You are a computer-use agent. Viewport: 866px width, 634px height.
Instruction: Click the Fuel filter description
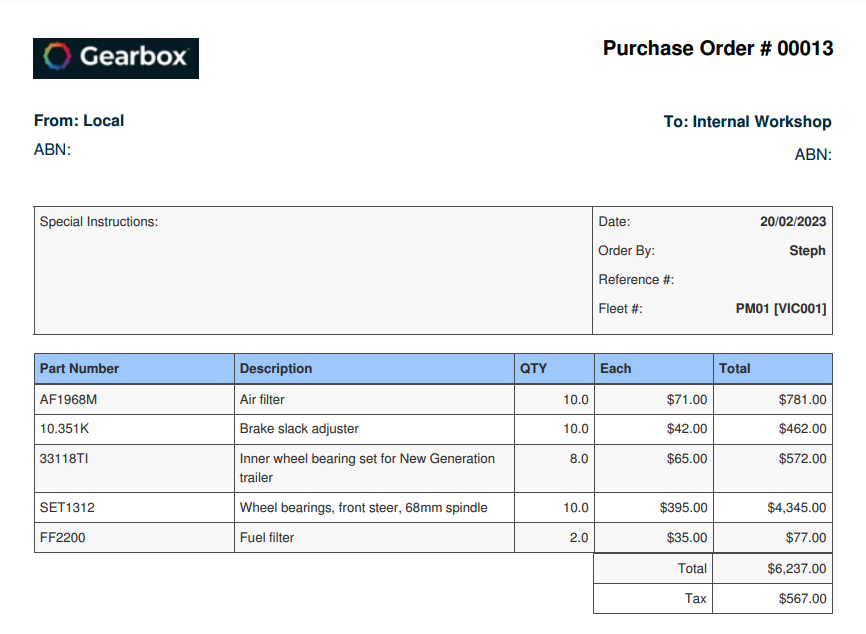[267, 538]
